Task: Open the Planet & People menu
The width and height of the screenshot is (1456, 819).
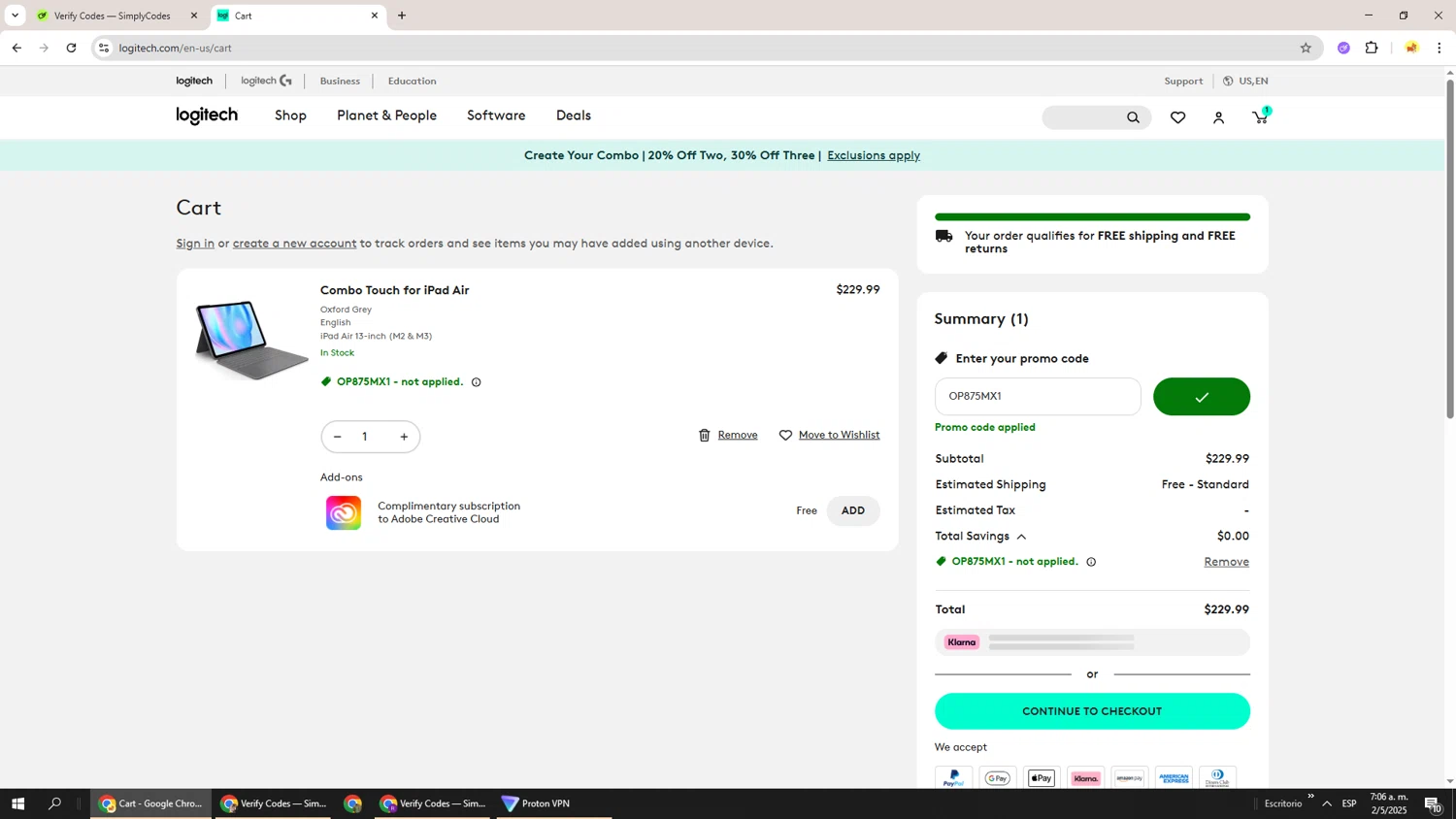Action: (x=386, y=115)
